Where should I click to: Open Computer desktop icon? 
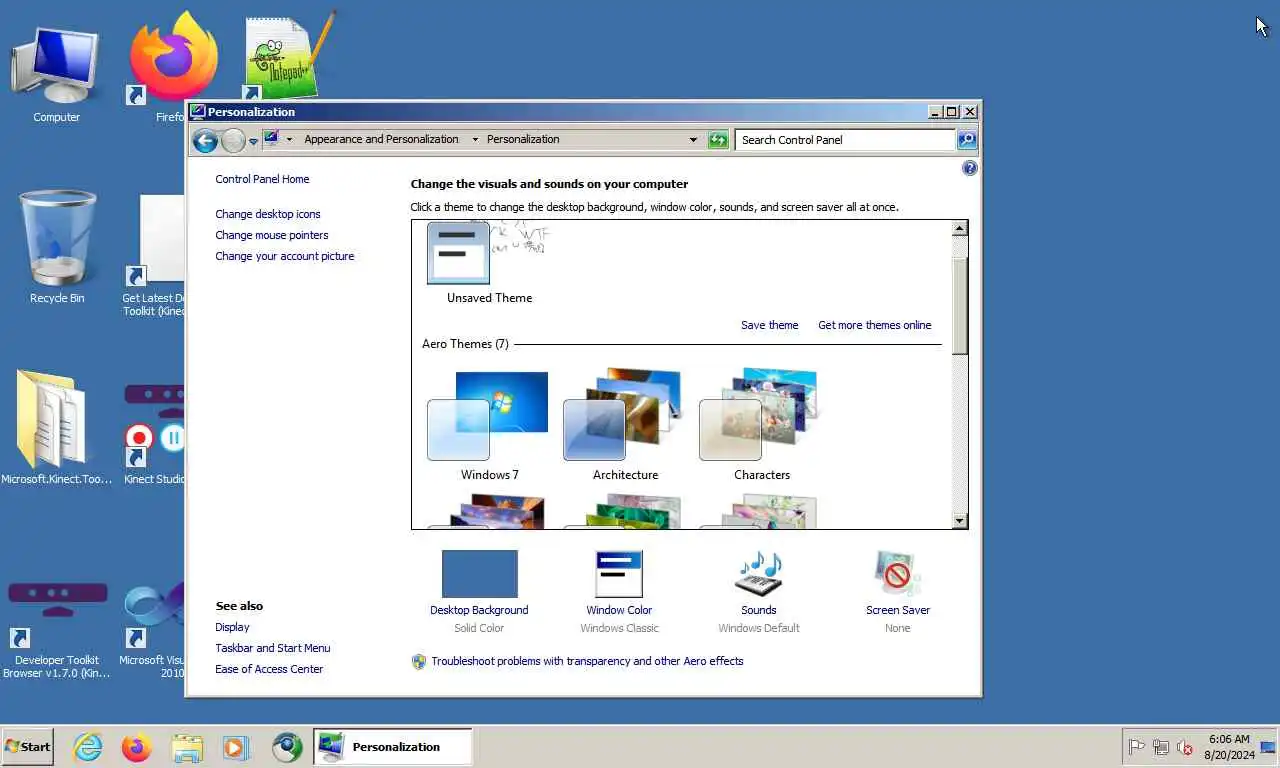(56, 75)
